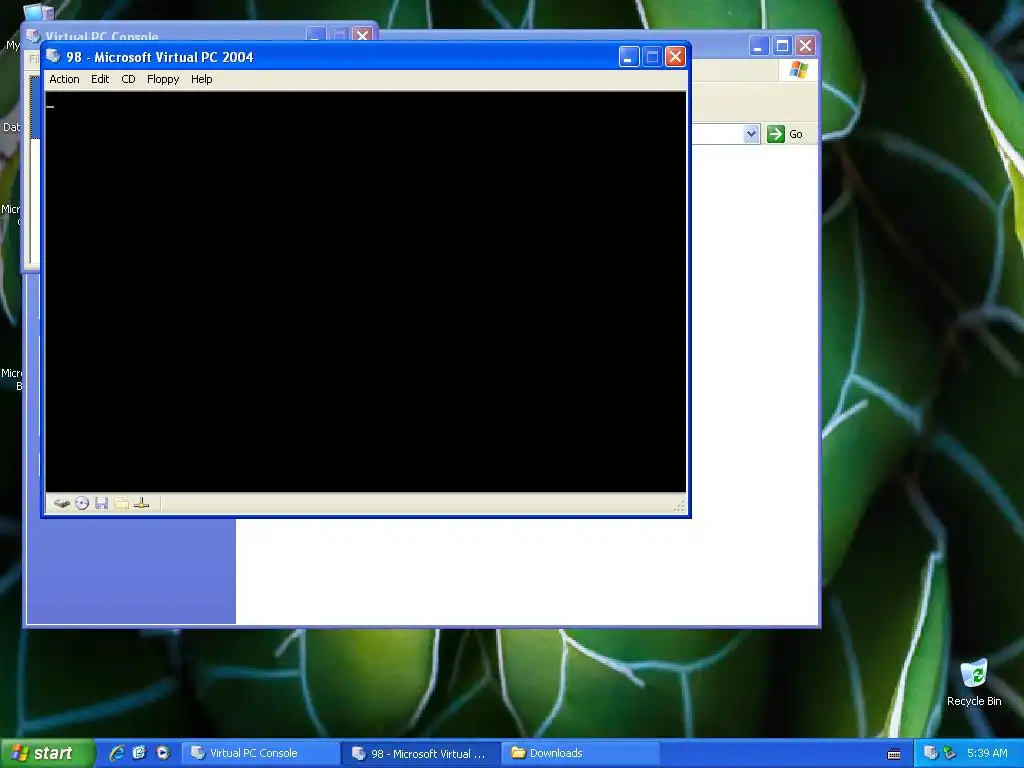Image resolution: width=1024 pixels, height=768 pixels.
Task: Open the CD menu
Action: [x=128, y=79]
